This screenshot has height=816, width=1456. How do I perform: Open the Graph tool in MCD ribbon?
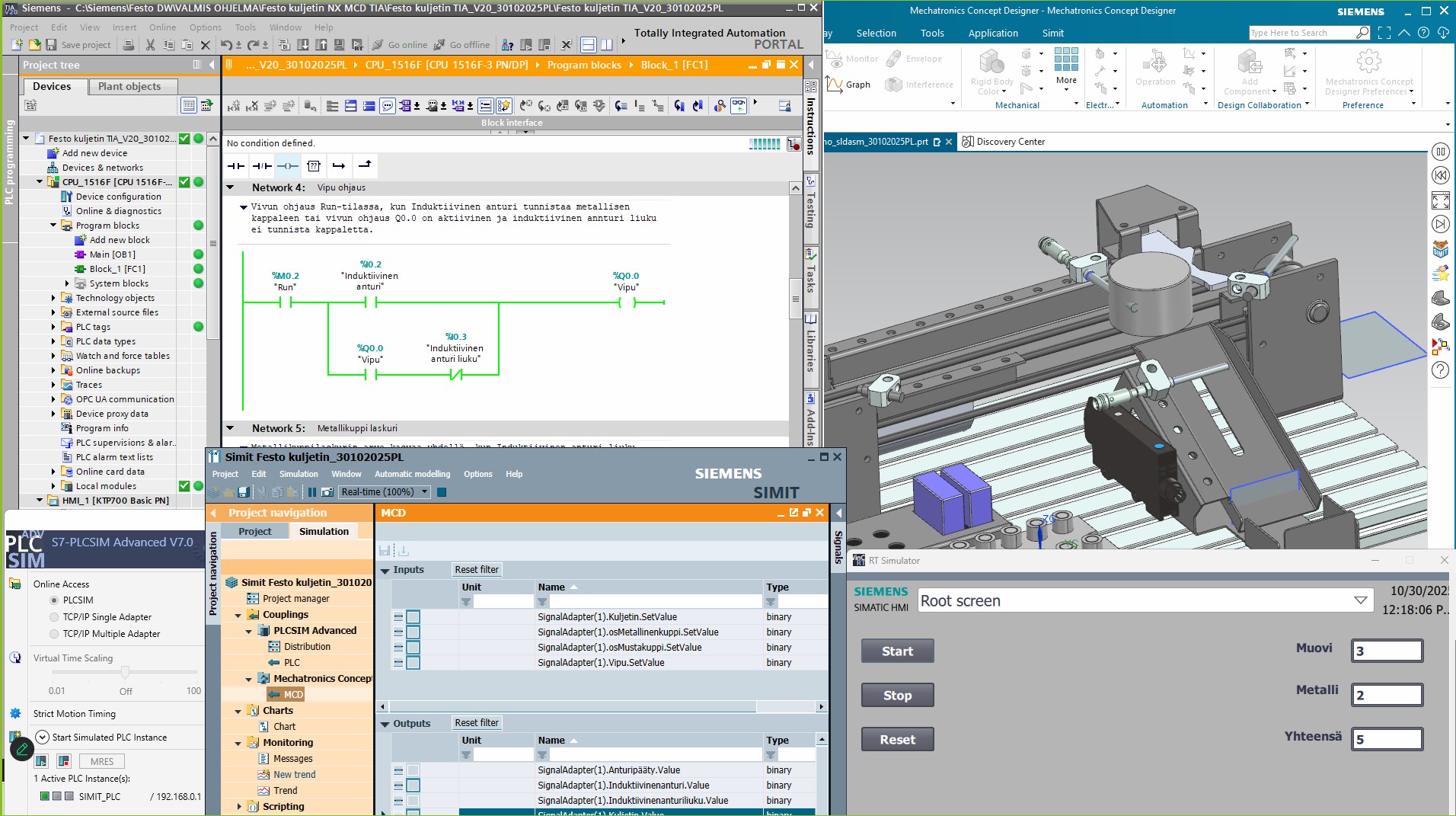click(x=849, y=85)
